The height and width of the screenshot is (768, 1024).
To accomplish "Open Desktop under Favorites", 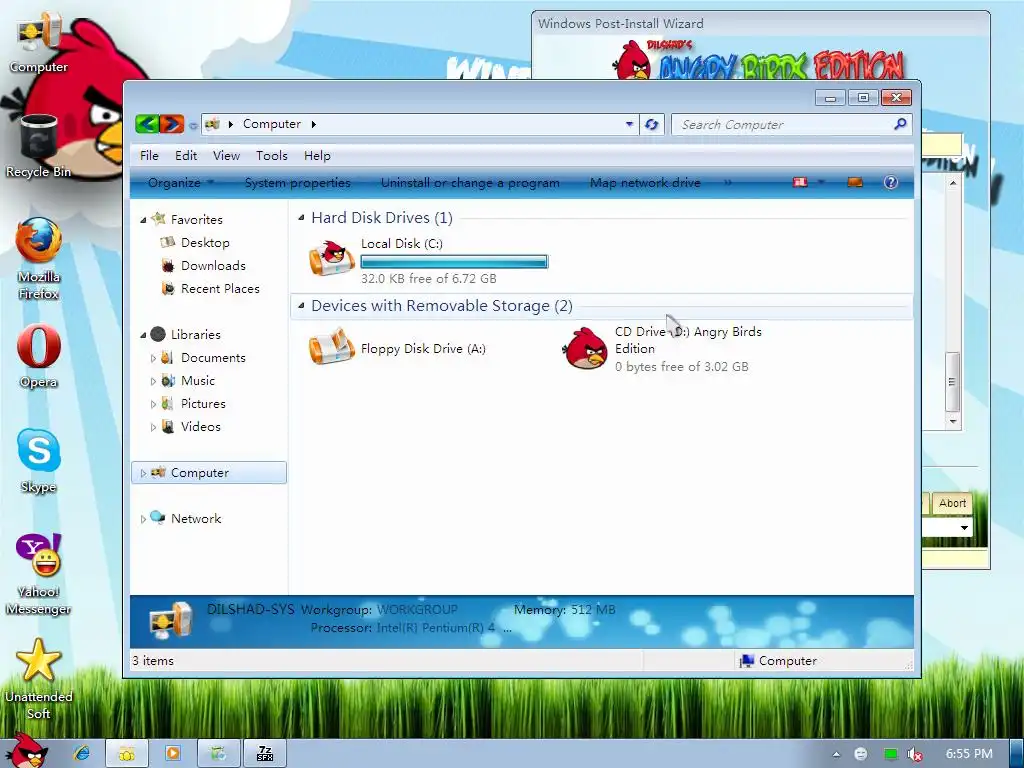I will coord(205,242).
